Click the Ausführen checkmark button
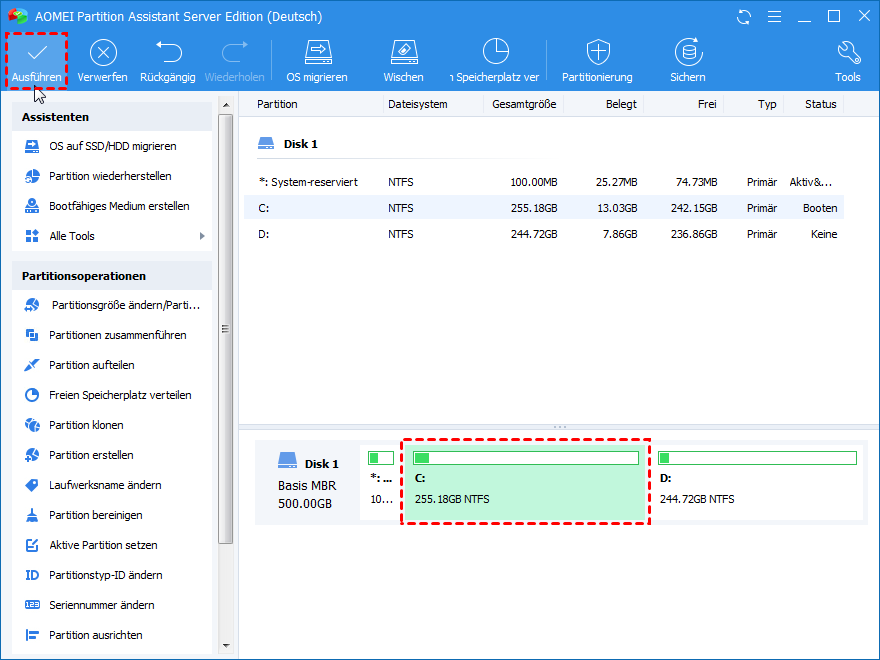 point(37,60)
